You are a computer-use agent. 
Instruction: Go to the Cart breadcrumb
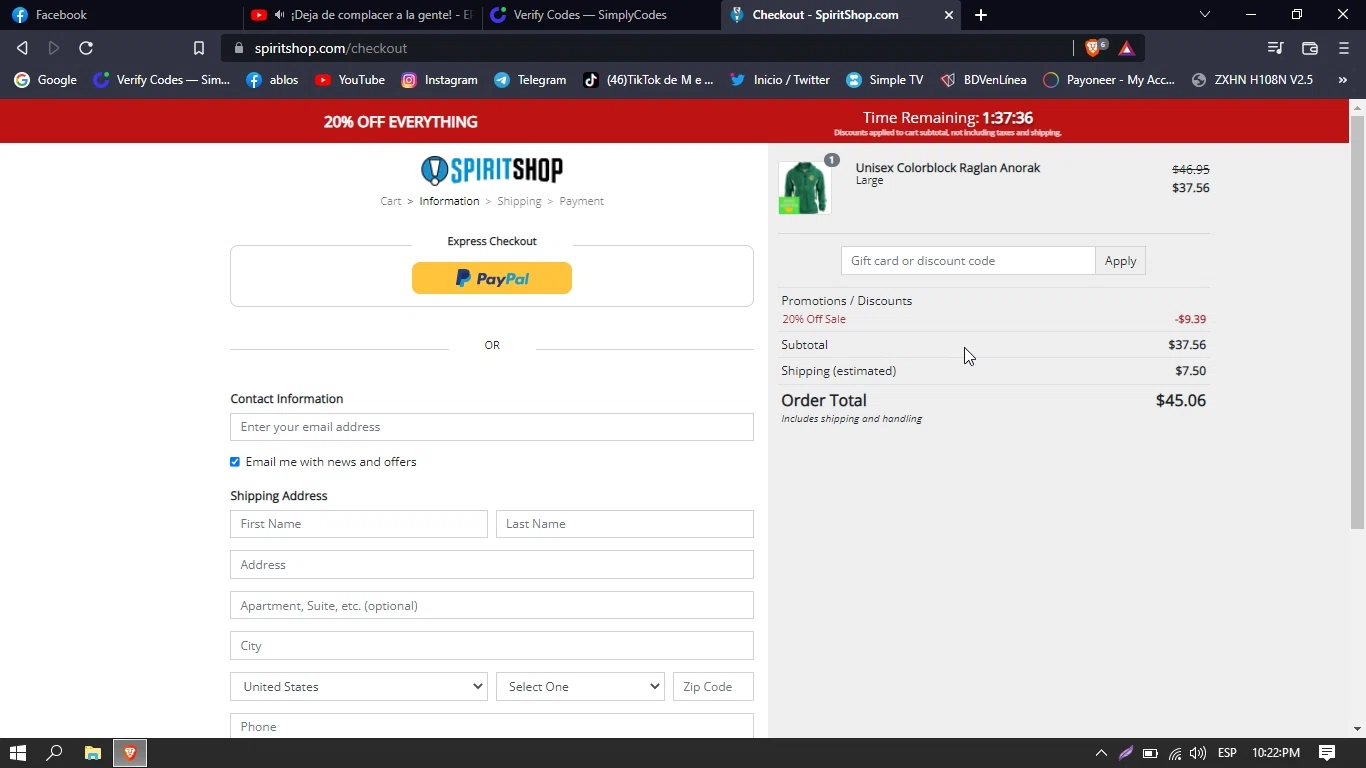click(391, 201)
